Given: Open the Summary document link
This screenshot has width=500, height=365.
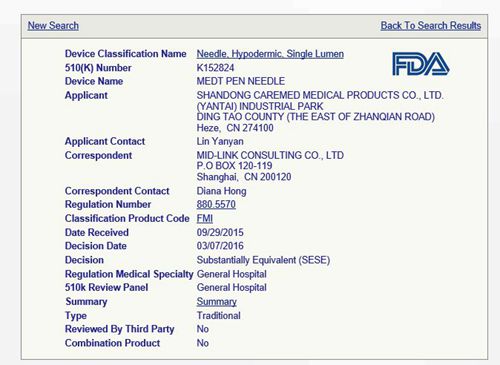Looking at the screenshot, I should pos(217,302).
